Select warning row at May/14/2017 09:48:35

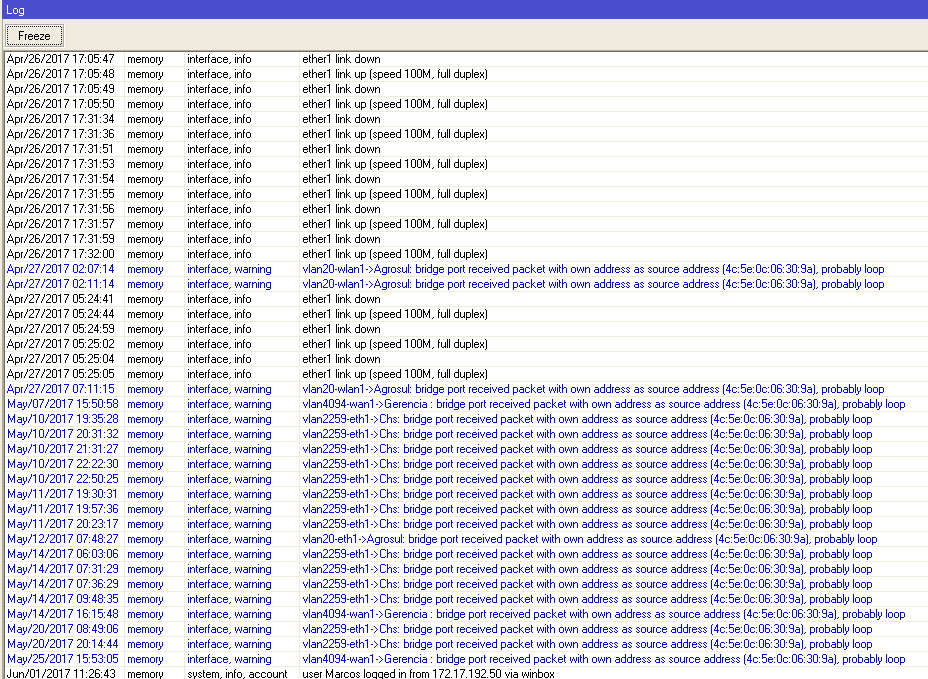[466, 599]
